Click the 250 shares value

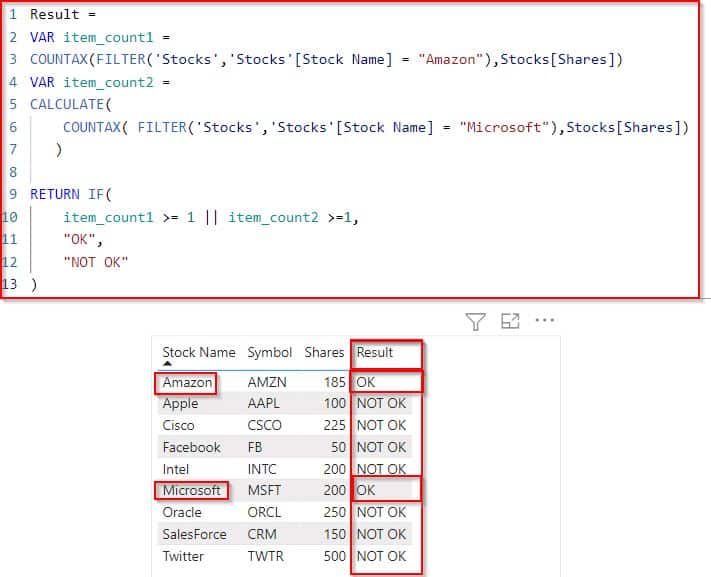click(x=335, y=512)
